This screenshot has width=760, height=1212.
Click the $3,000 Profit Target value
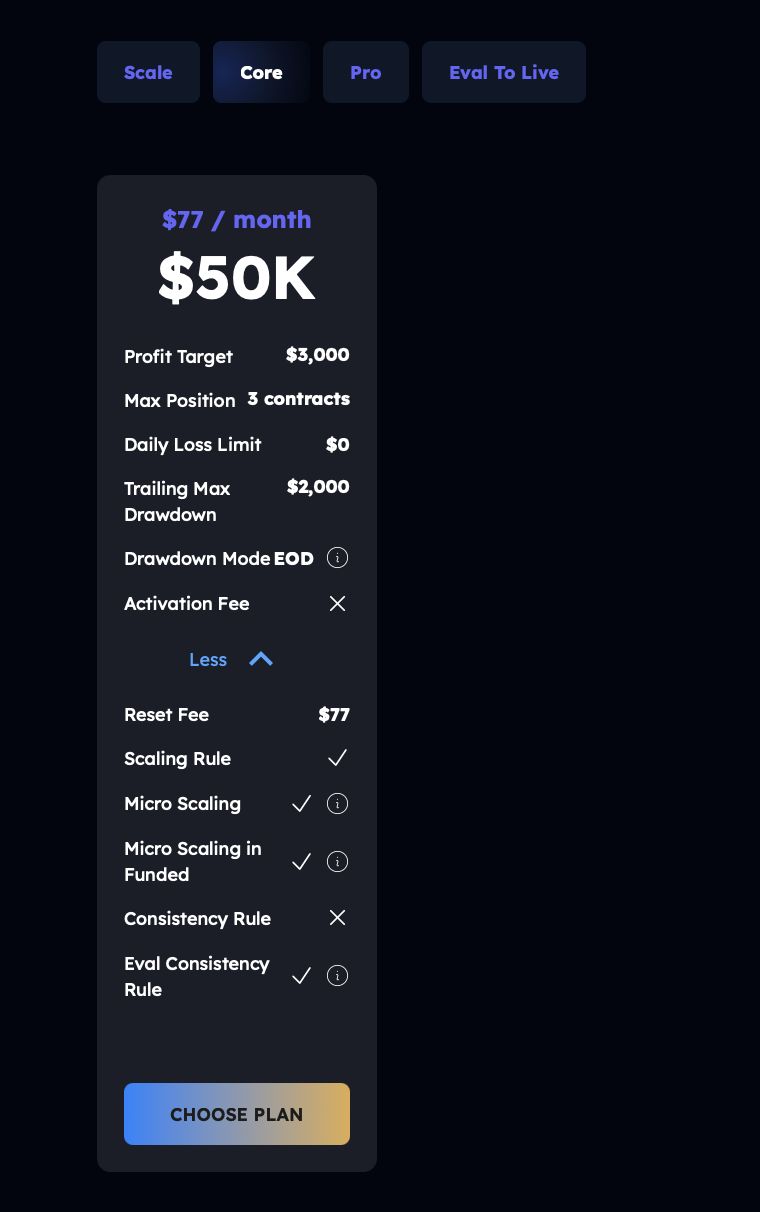[x=317, y=355]
